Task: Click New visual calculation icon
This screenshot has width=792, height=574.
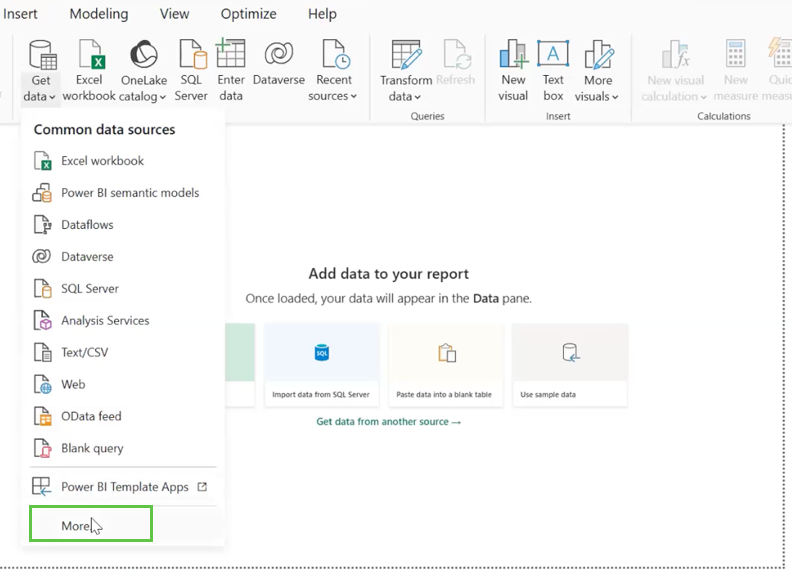Action: (x=675, y=55)
